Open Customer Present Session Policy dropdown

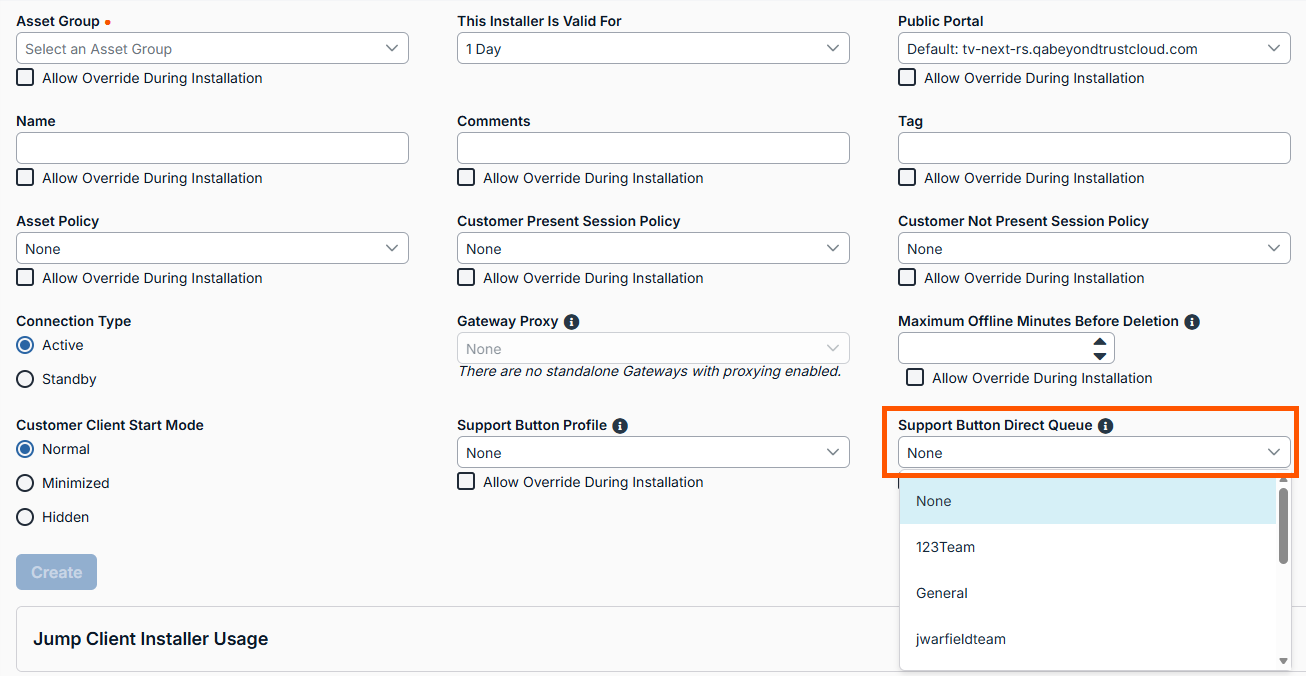coord(653,249)
